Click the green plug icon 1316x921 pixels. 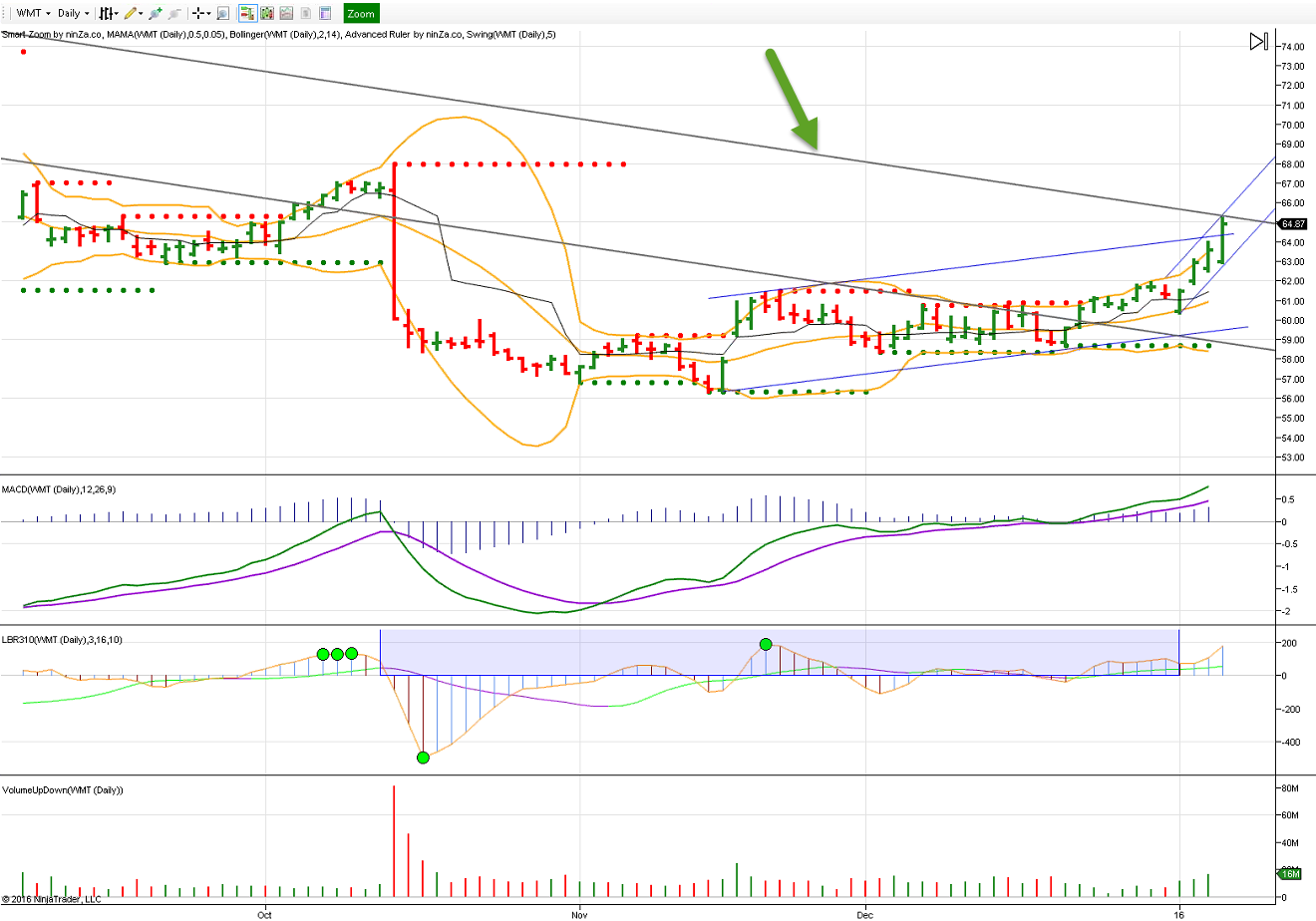[x=156, y=13]
